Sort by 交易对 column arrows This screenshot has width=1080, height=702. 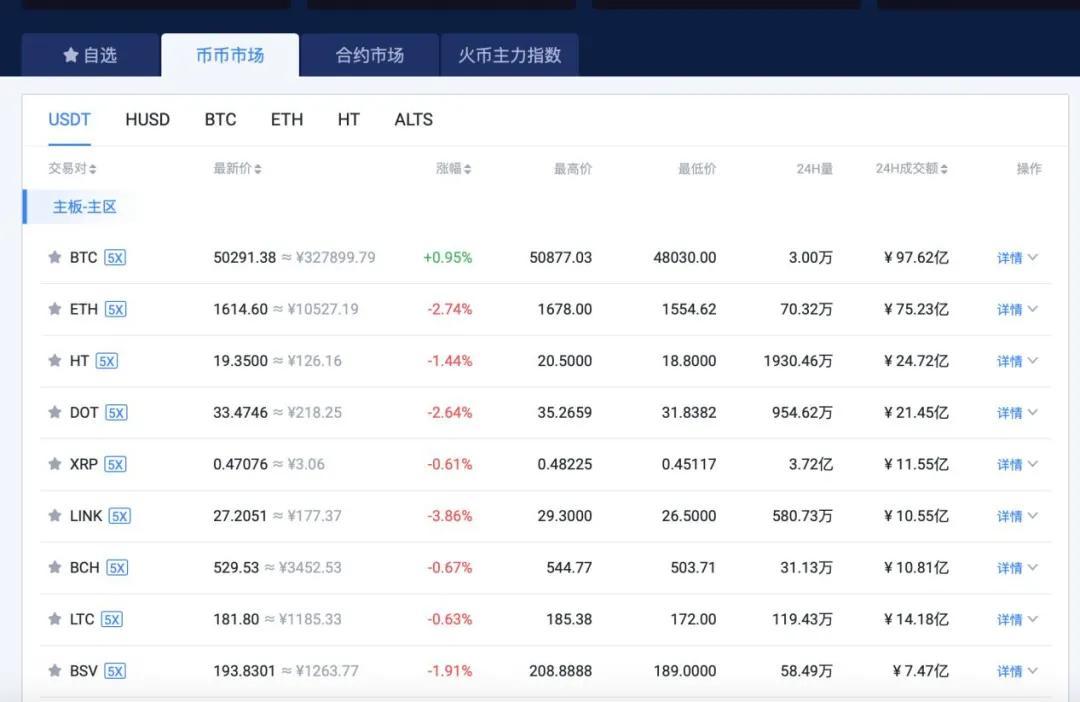point(92,169)
